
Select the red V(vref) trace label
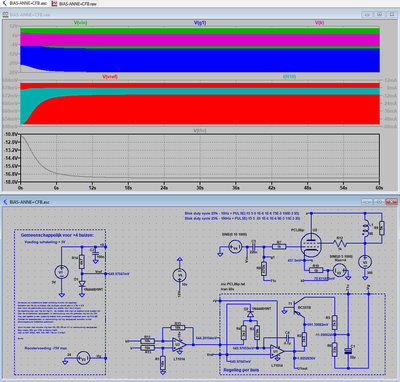click(110, 77)
